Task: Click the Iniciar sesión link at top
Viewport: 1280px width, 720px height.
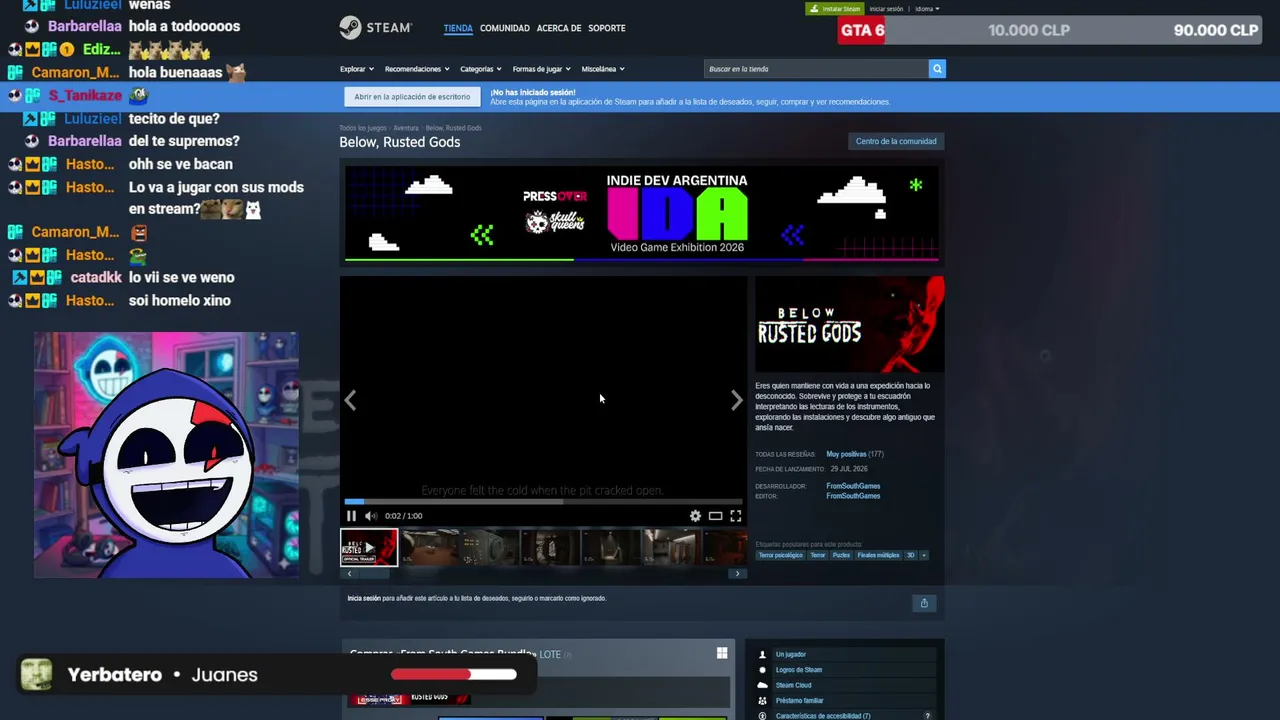Action: pos(886,9)
